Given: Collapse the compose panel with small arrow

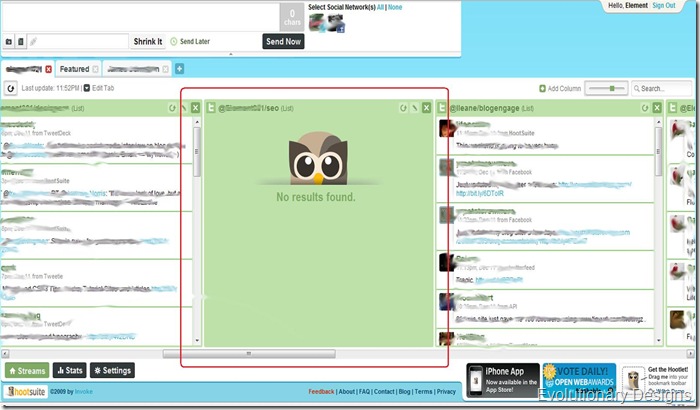Looking at the screenshot, I should click(x=231, y=54).
